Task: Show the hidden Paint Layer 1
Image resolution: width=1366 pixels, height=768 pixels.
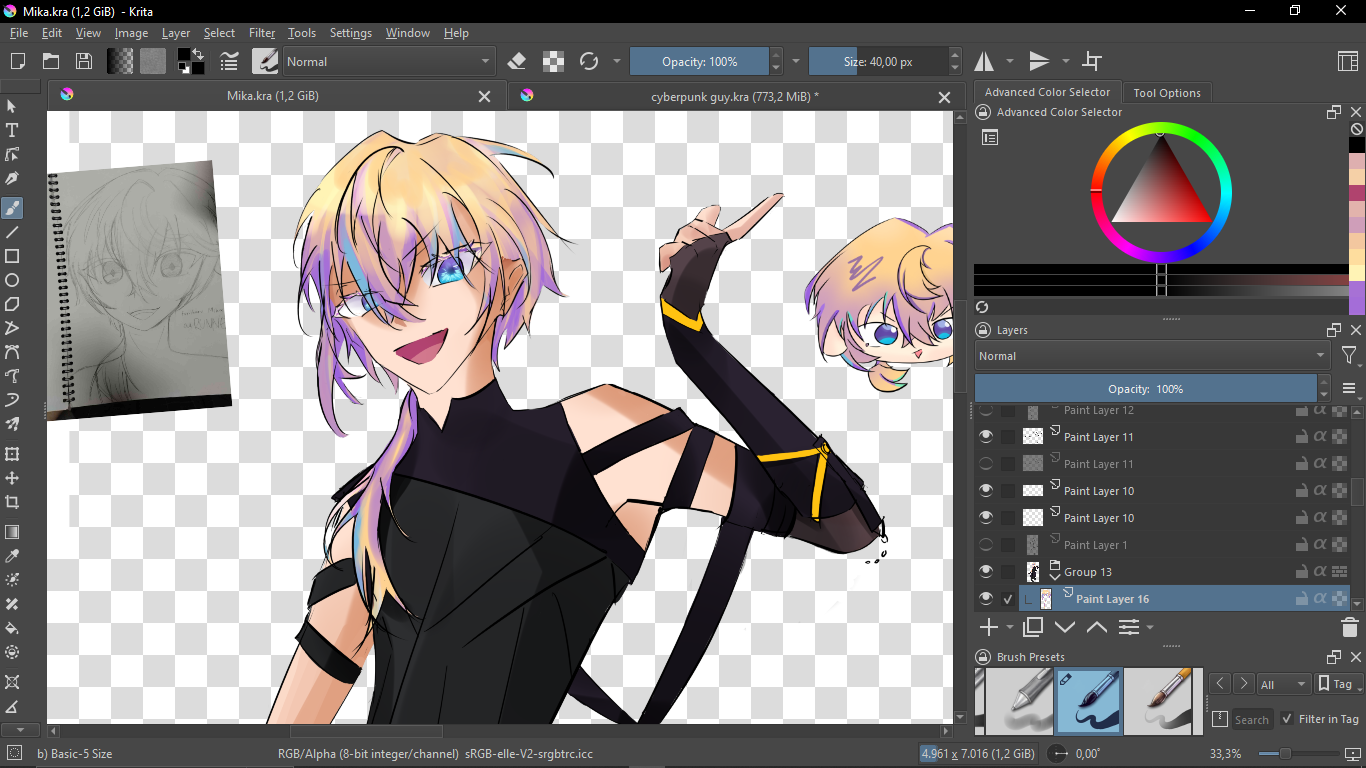Action: (x=986, y=545)
